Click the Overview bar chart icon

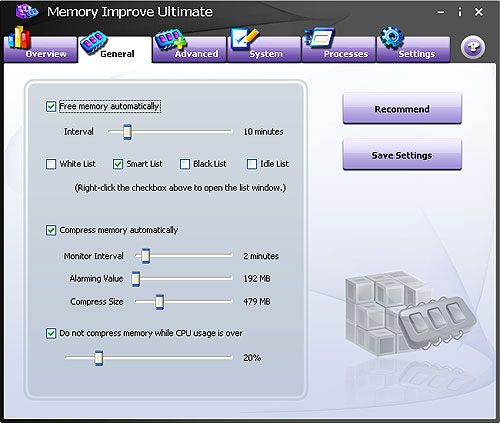(x=19, y=37)
